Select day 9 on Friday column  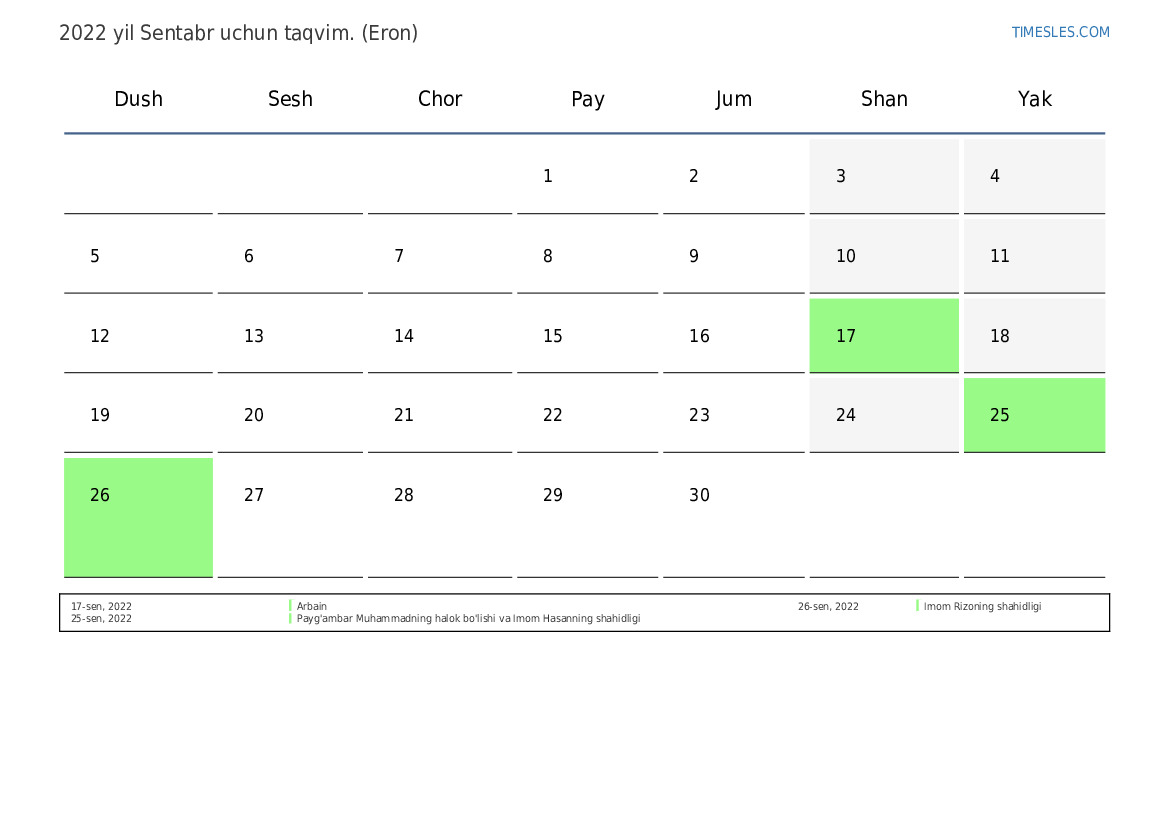694,257
